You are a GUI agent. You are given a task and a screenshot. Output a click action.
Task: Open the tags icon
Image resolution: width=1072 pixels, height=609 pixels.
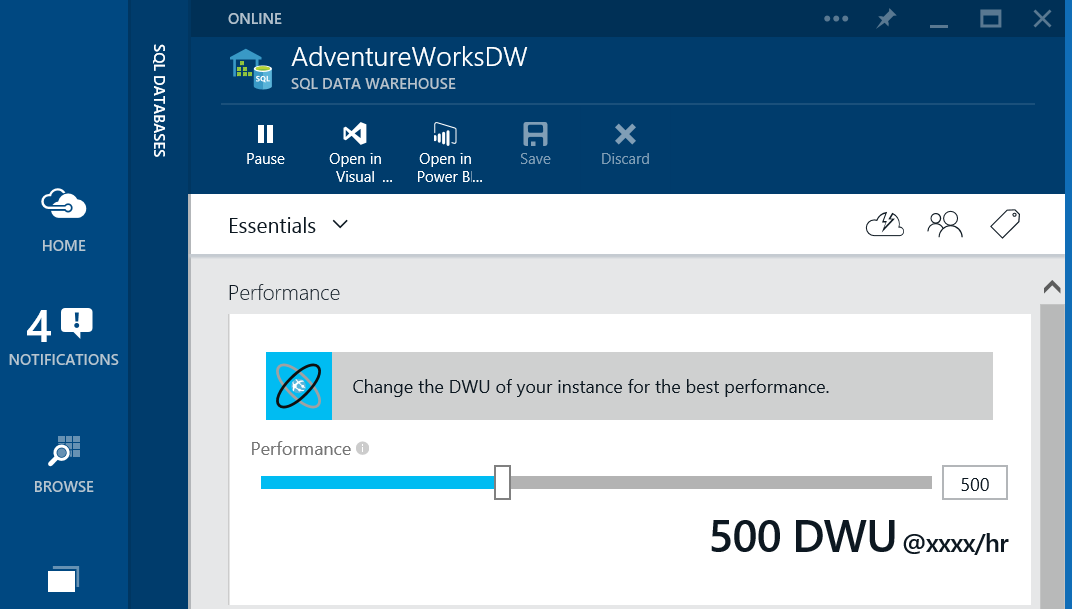(1005, 224)
